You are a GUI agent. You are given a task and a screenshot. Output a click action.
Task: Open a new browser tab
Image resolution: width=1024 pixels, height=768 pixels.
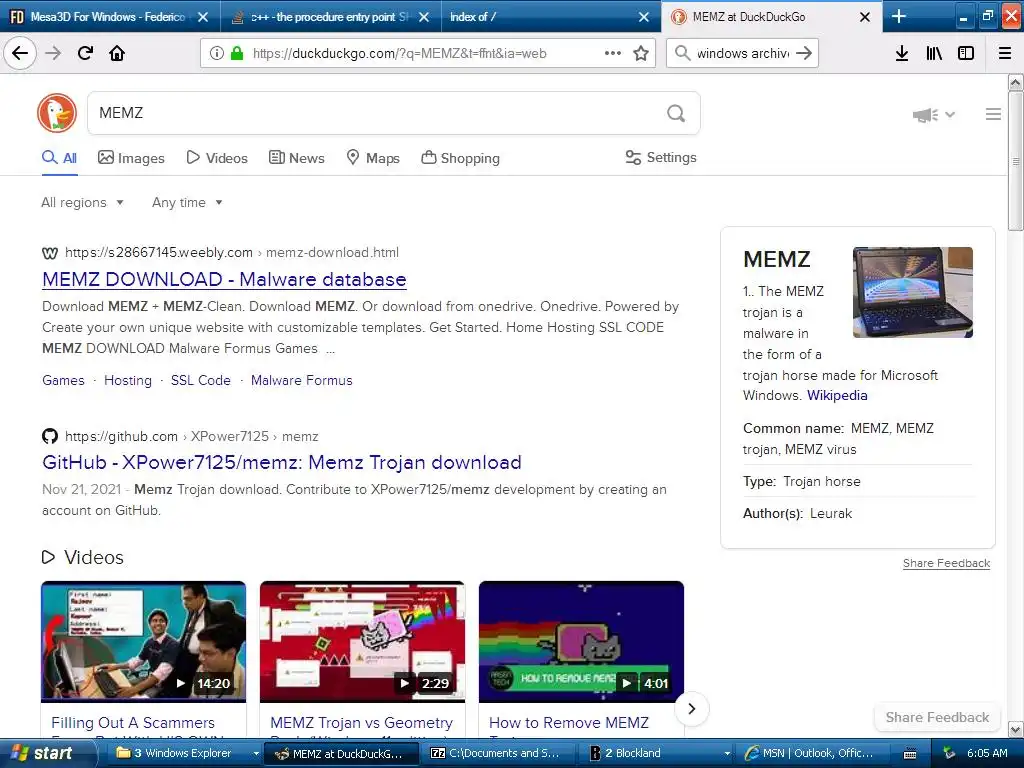(899, 16)
